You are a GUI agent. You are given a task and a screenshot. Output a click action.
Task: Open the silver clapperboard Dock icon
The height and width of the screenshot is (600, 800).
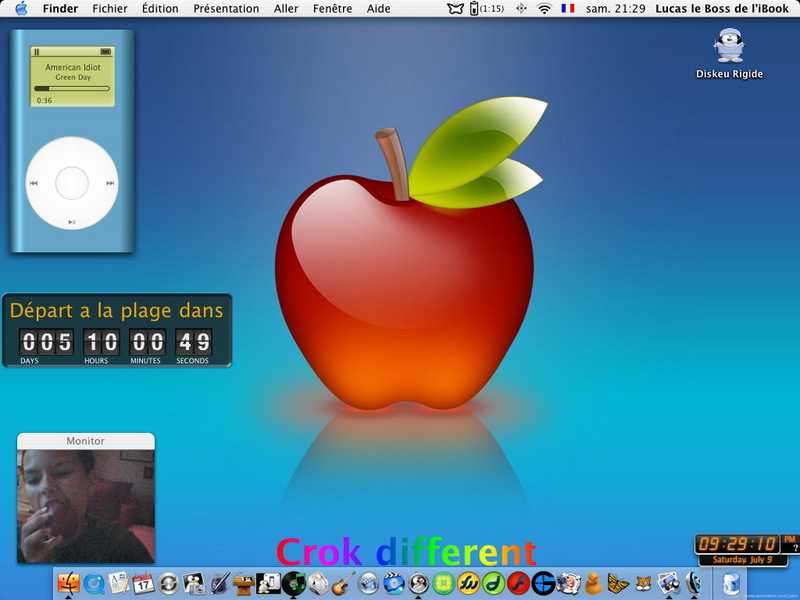tap(368, 583)
